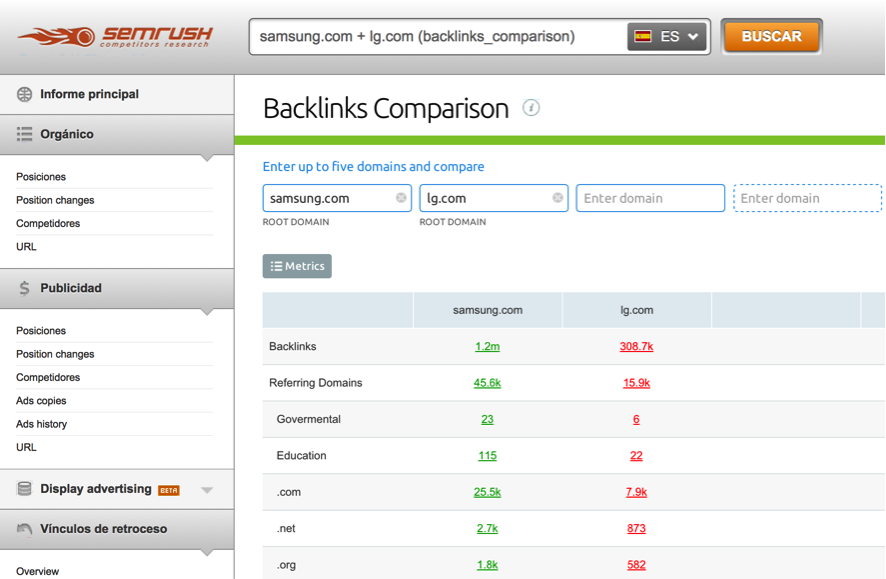Click the Vínculos de retroceso section icon

22,529
